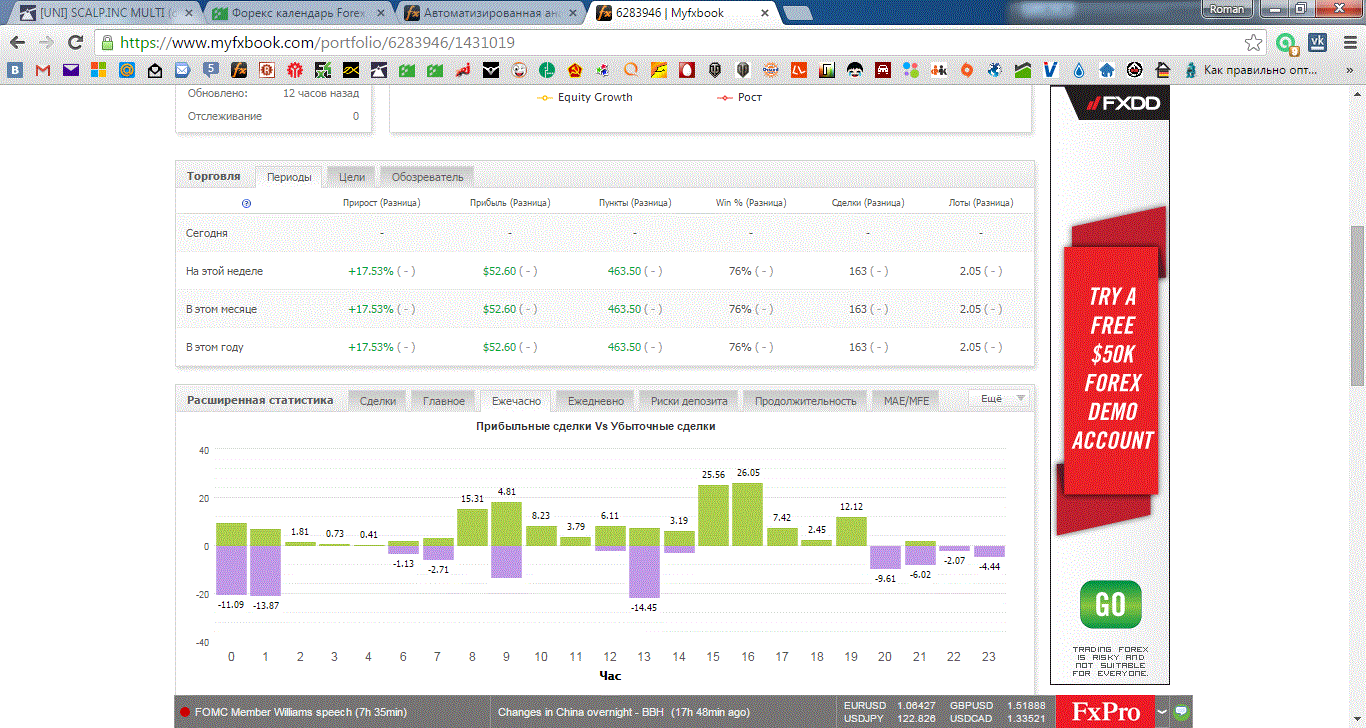Click the purple -14.45 bar for hour 13
The width and height of the screenshot is (1366, 728).
644,572
